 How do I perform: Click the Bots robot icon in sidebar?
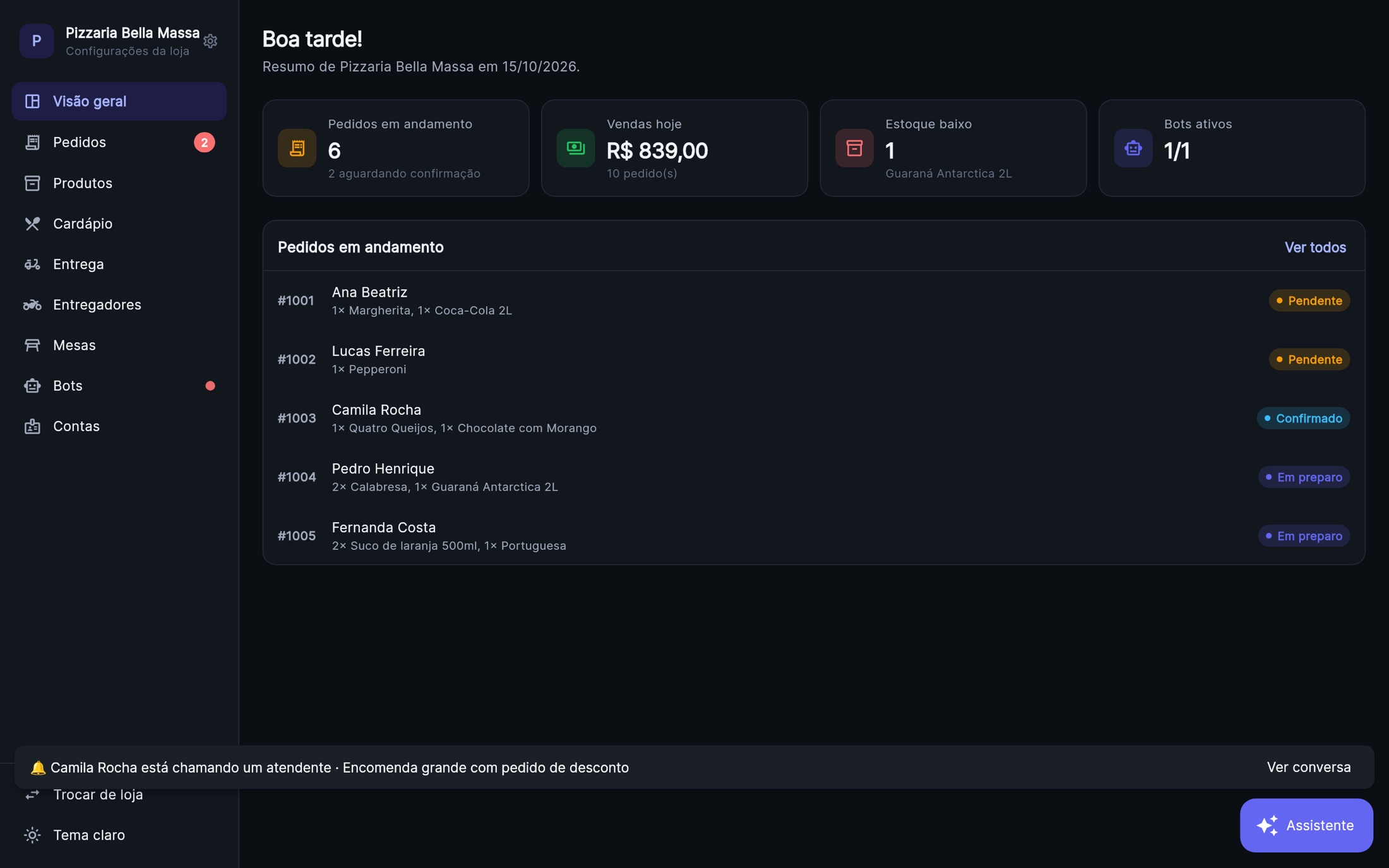tap(32, 386)
